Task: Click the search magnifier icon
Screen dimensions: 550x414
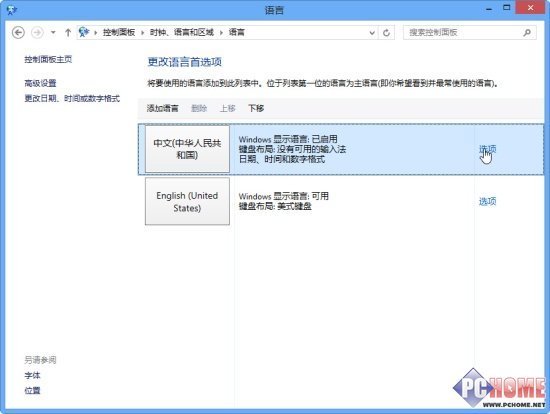Action: (x=526, y=33)
